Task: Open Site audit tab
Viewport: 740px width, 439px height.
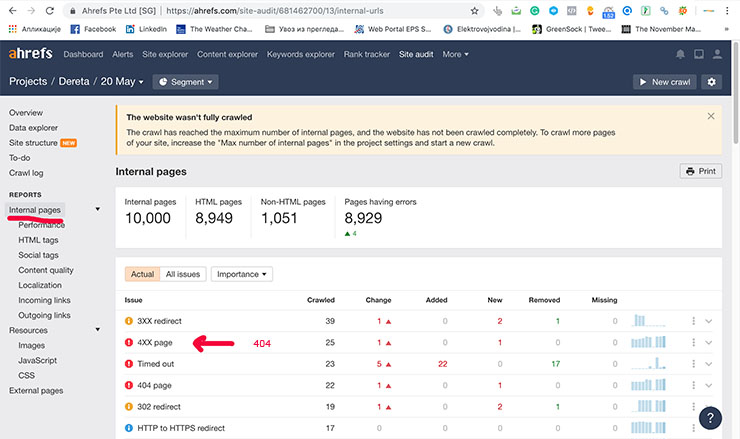Action: pyautogui.click(x=416, y=54)
